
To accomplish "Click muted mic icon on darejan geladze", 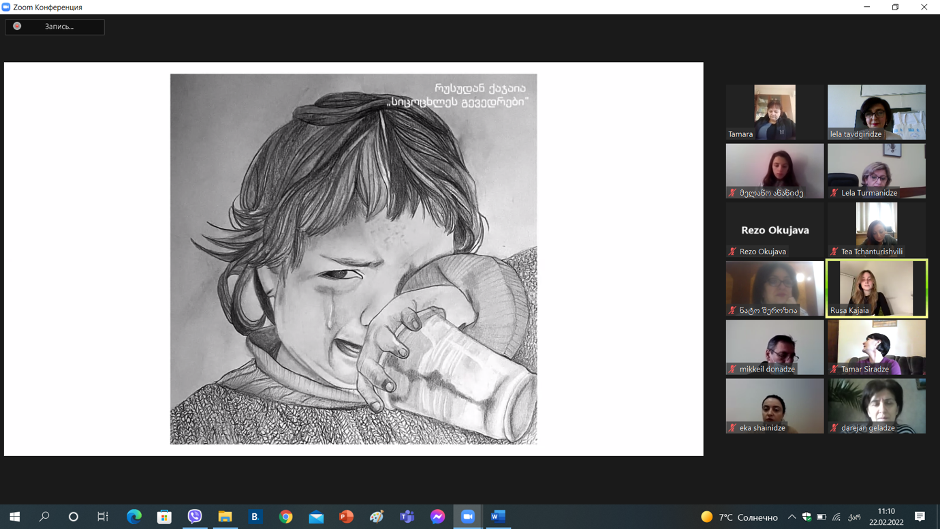I will [834, 428].
